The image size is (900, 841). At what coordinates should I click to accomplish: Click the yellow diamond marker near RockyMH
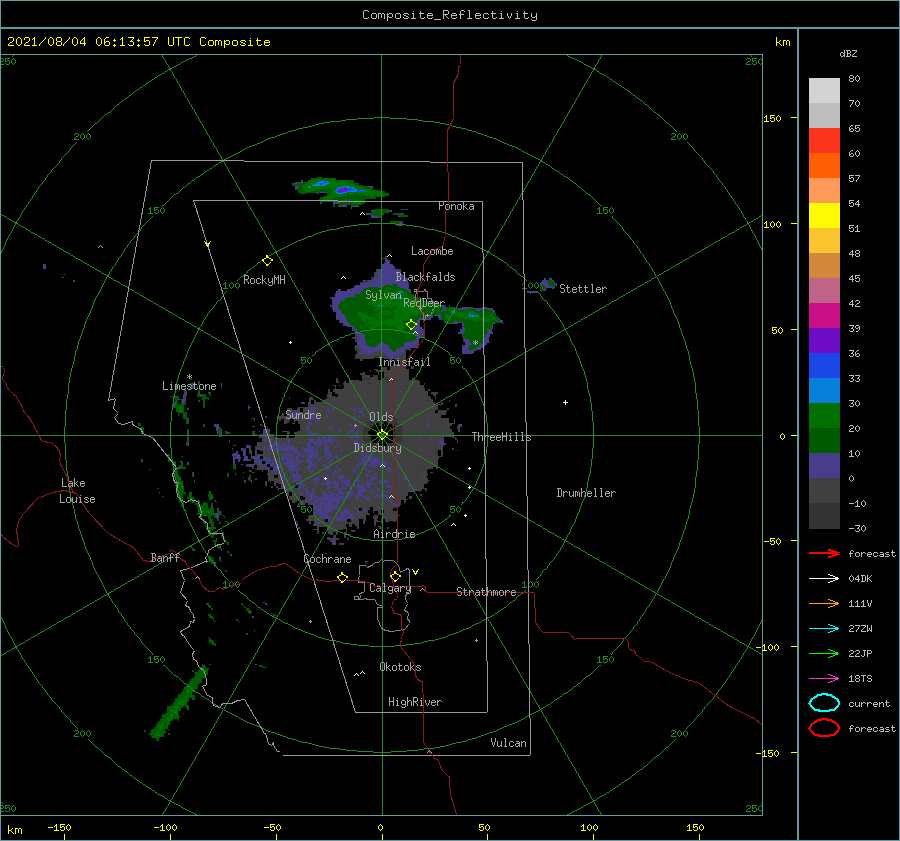point(267,261)
